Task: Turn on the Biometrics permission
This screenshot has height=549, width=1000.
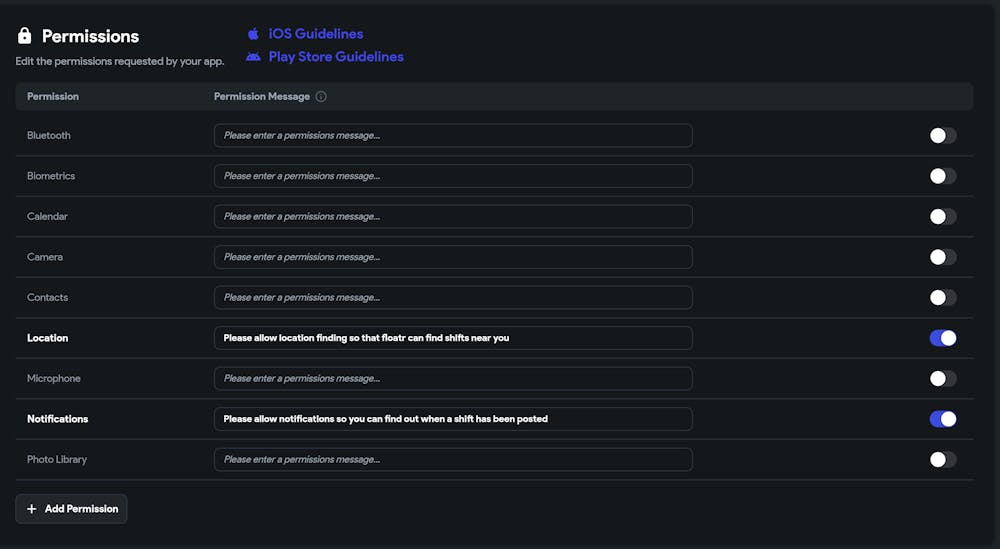Action: click(x=942, y=176)
